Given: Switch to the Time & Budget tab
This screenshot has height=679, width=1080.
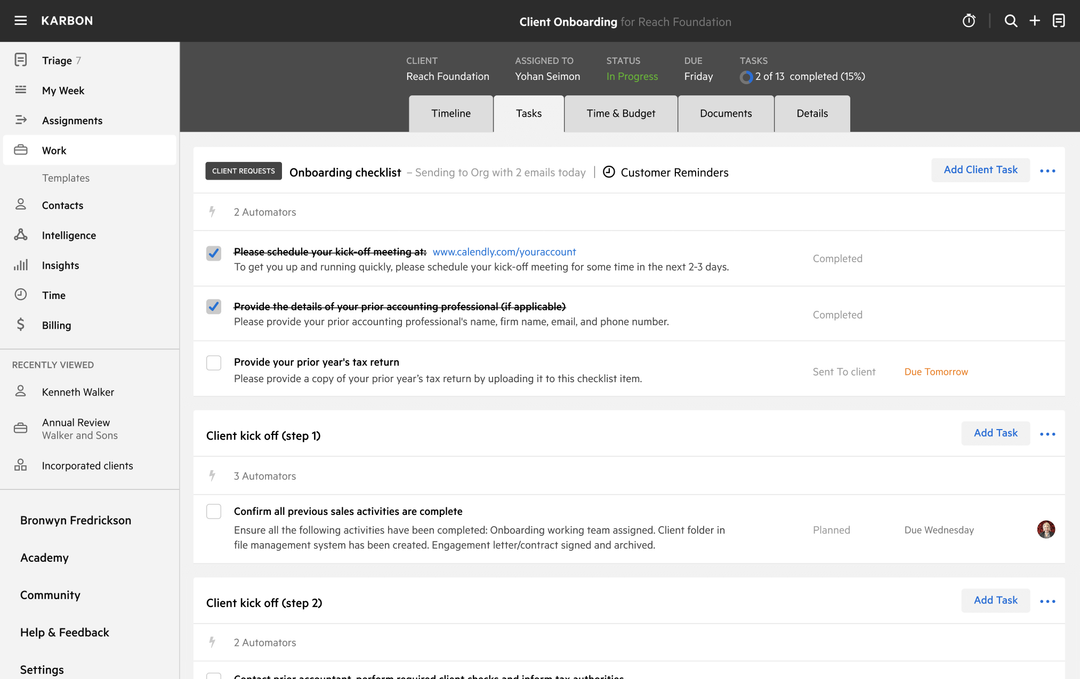Looking at the screenshot, I should 620,113.
